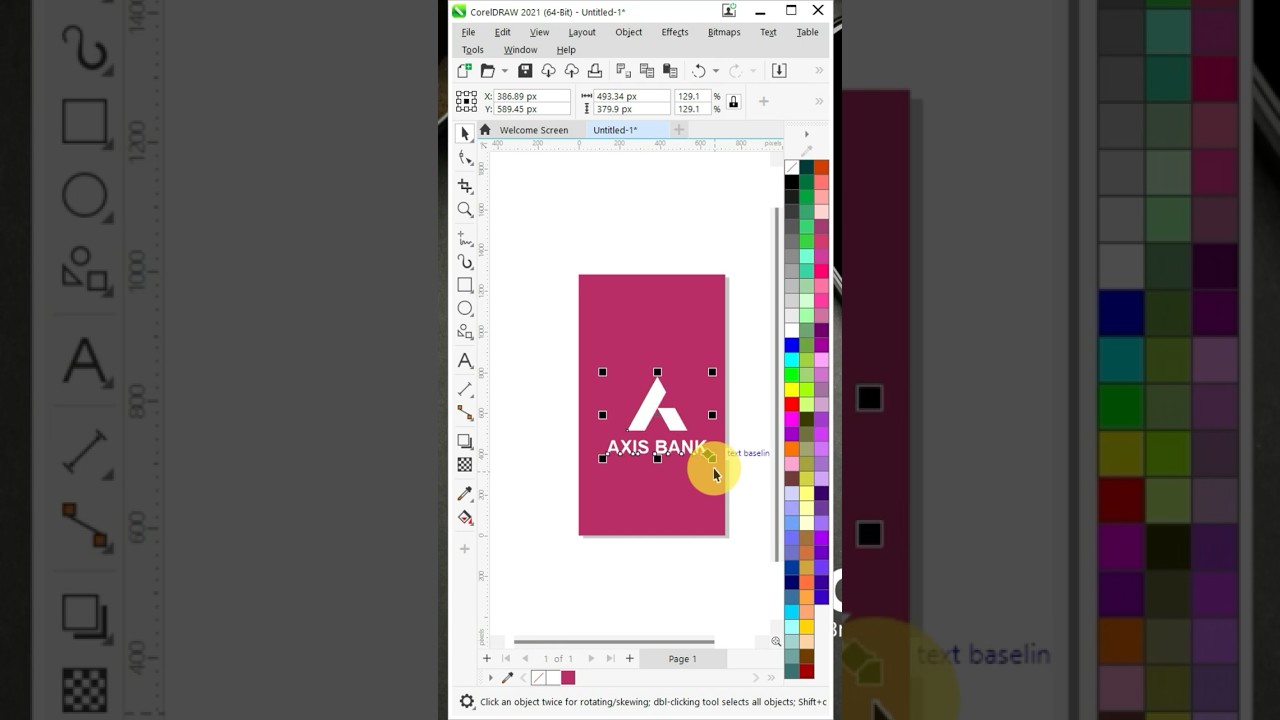Click the object width field
The image size is (1280, 720).
pyautogui.click(x=631, y=96)
